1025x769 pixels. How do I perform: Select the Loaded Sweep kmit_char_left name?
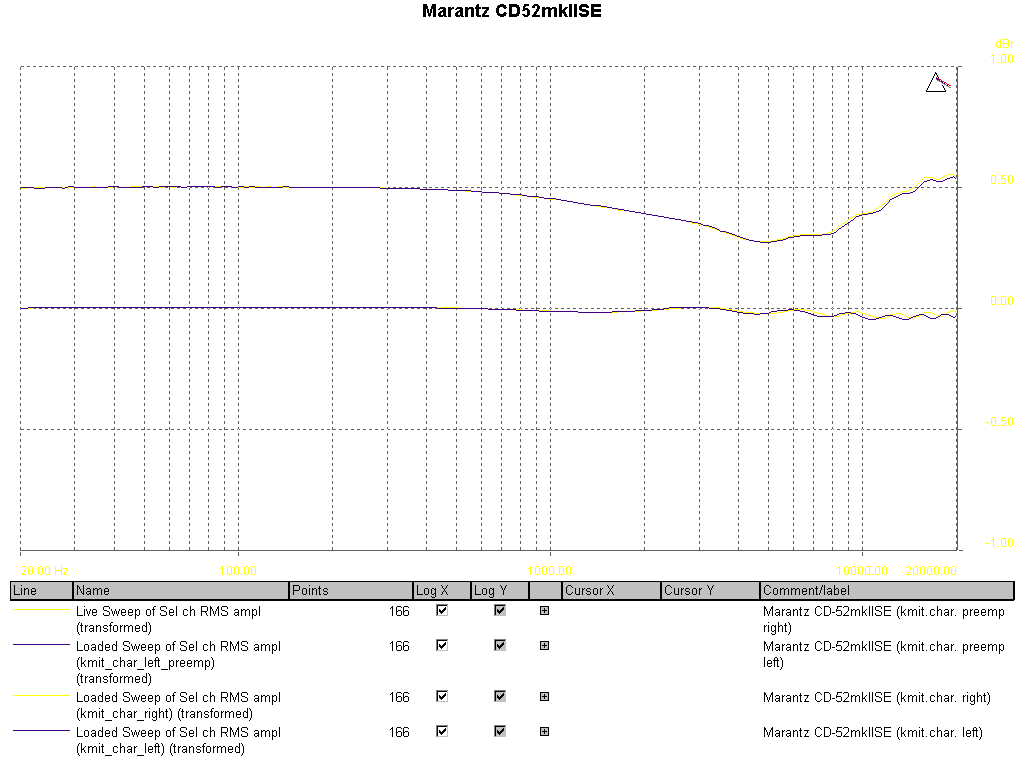tap(178, 740)
